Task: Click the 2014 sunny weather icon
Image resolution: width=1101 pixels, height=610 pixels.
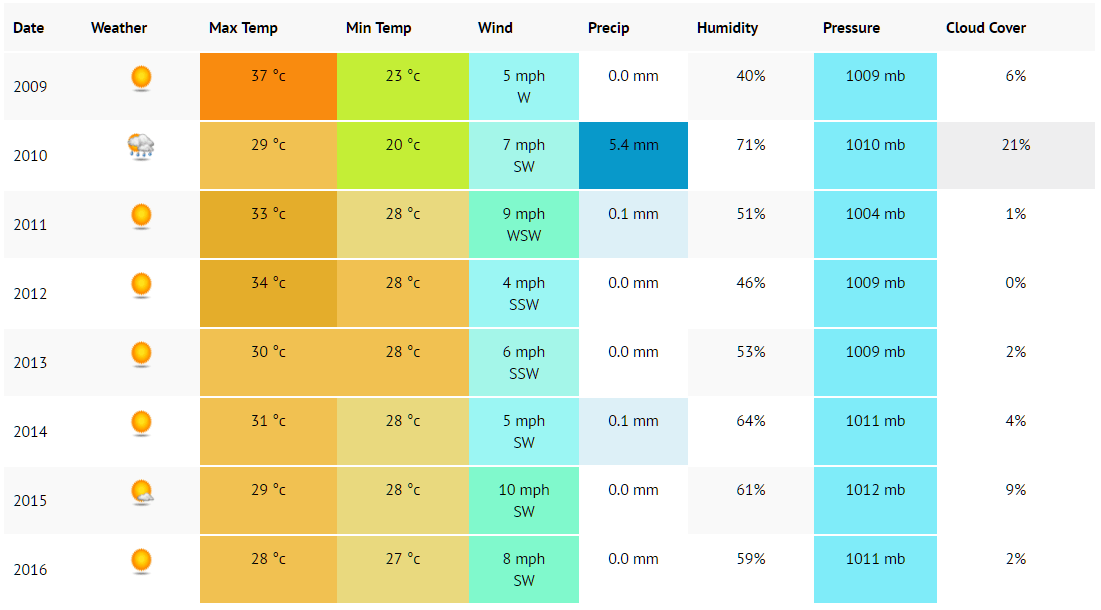Action: pos(141,423)
